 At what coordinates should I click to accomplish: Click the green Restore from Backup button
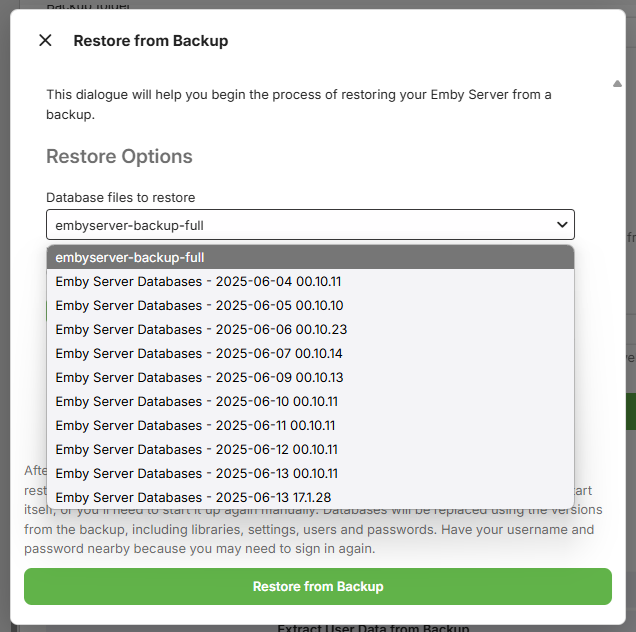click(318, 586)
